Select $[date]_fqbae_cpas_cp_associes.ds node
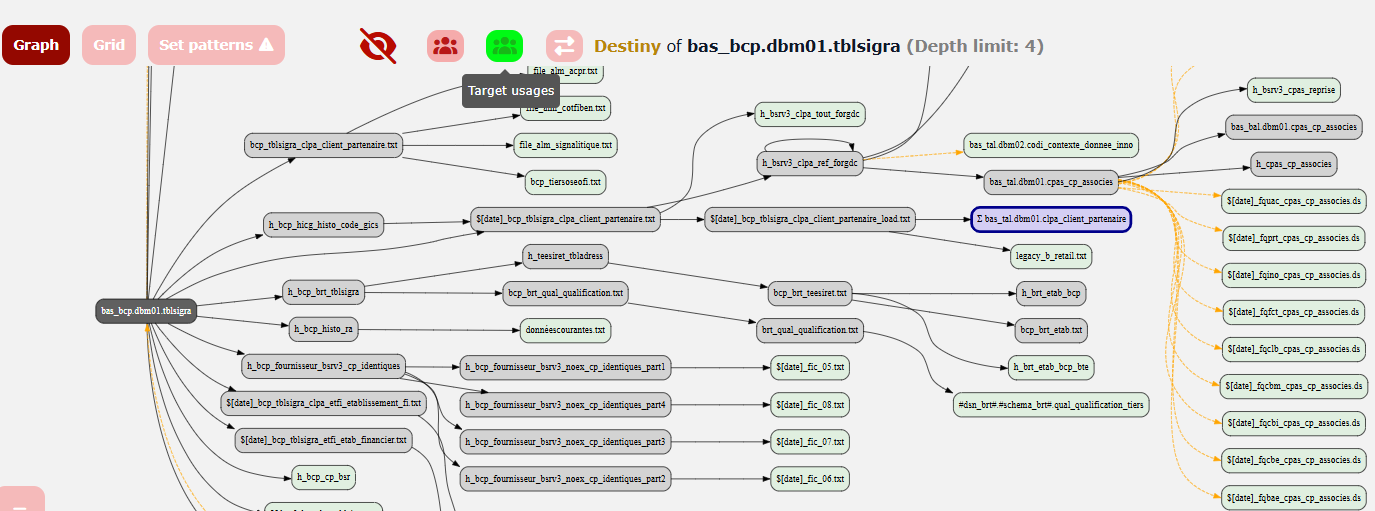 [1294, 497]
